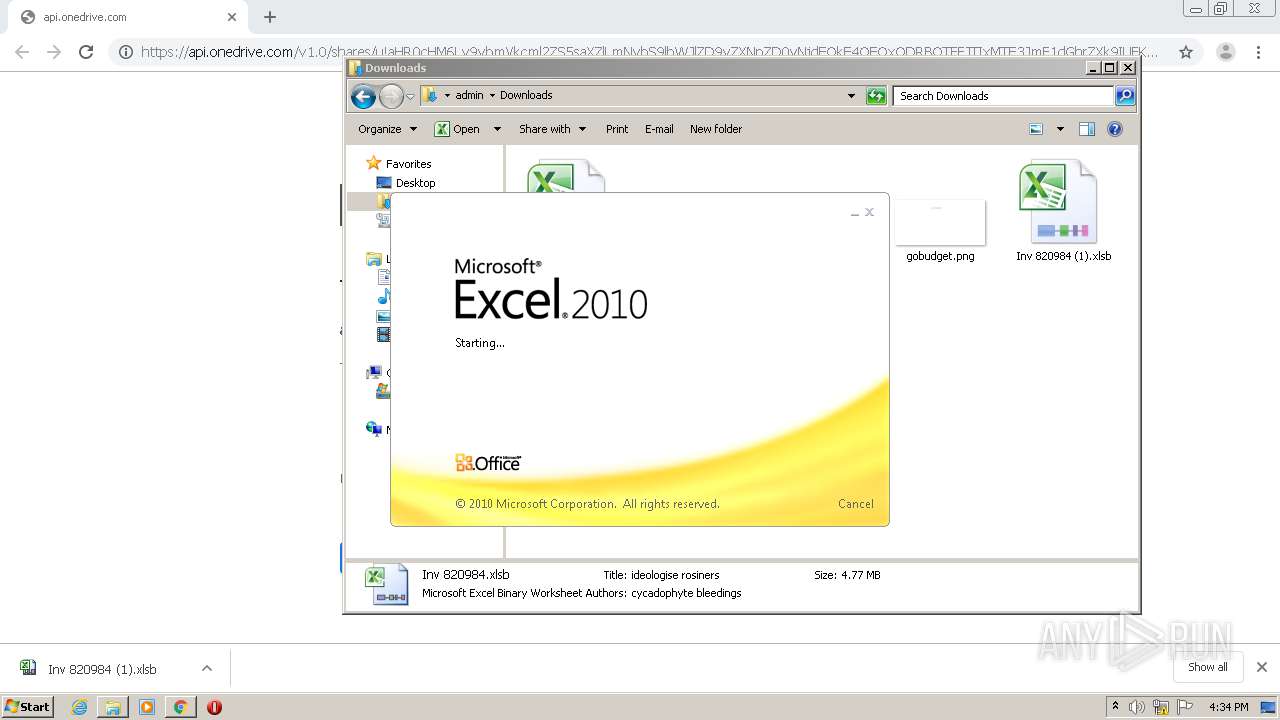Click Print in the Explorer toolbar

coord(617,129)
